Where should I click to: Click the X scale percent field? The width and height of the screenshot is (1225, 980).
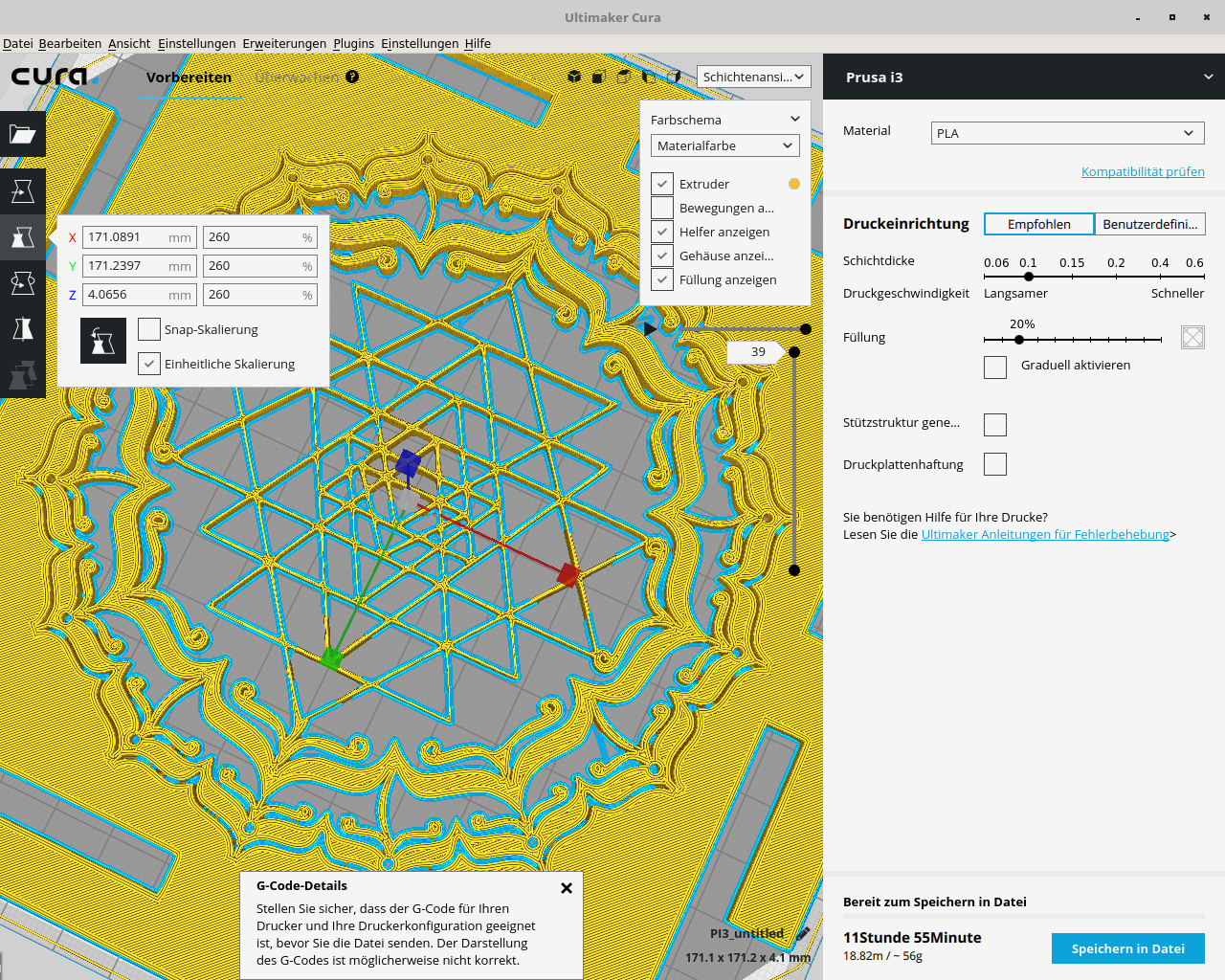(260, 237)
